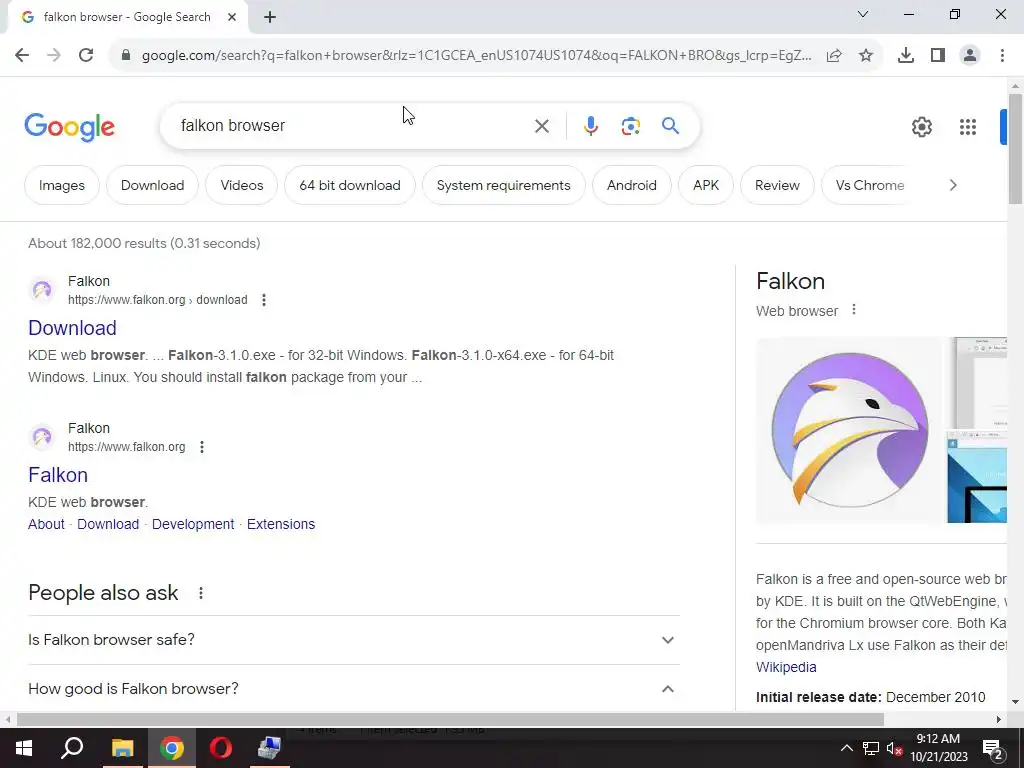Start voice search with microphone

590,126
